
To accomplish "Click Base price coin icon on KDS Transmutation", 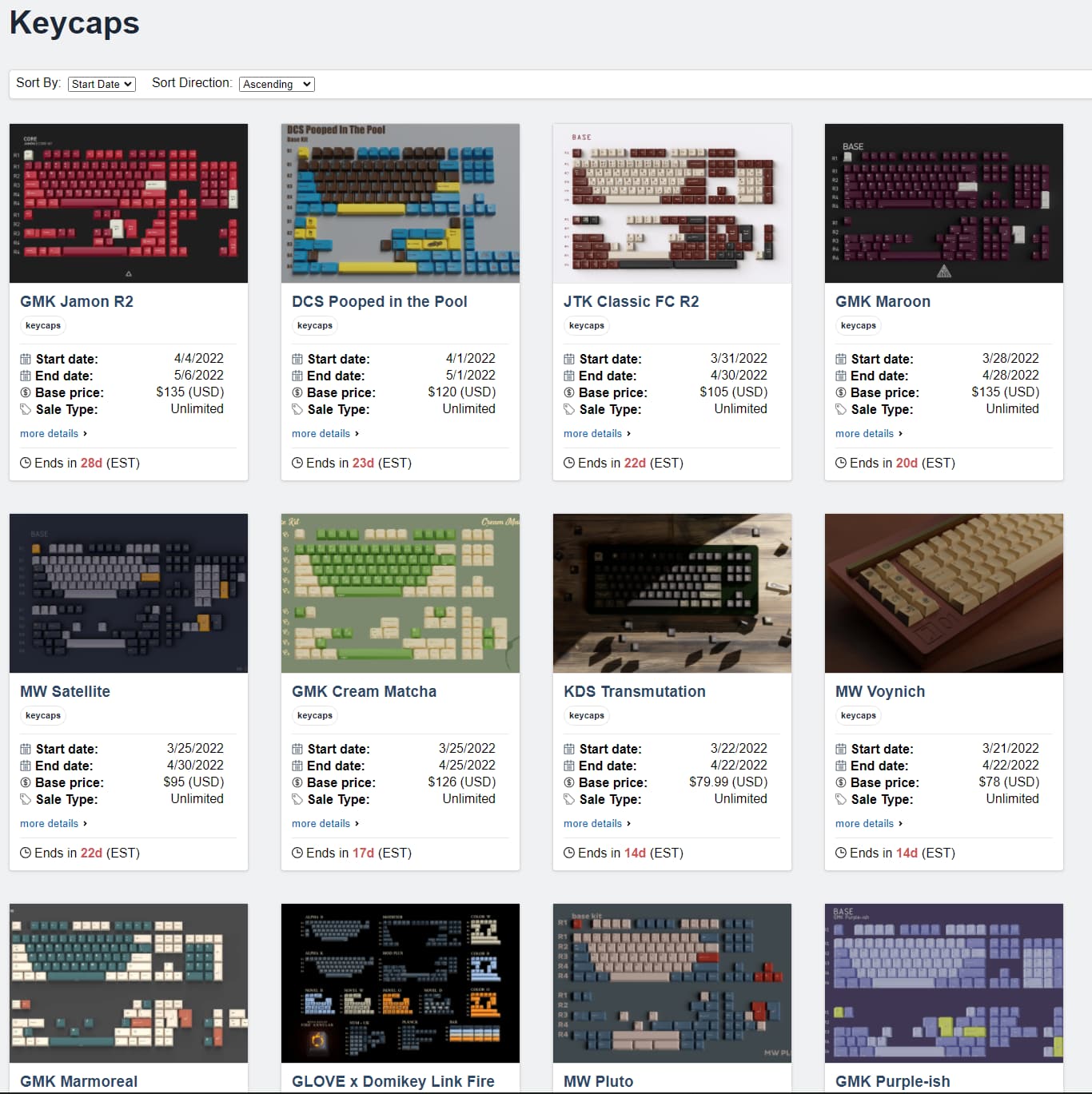I will (x=569, y=782).
